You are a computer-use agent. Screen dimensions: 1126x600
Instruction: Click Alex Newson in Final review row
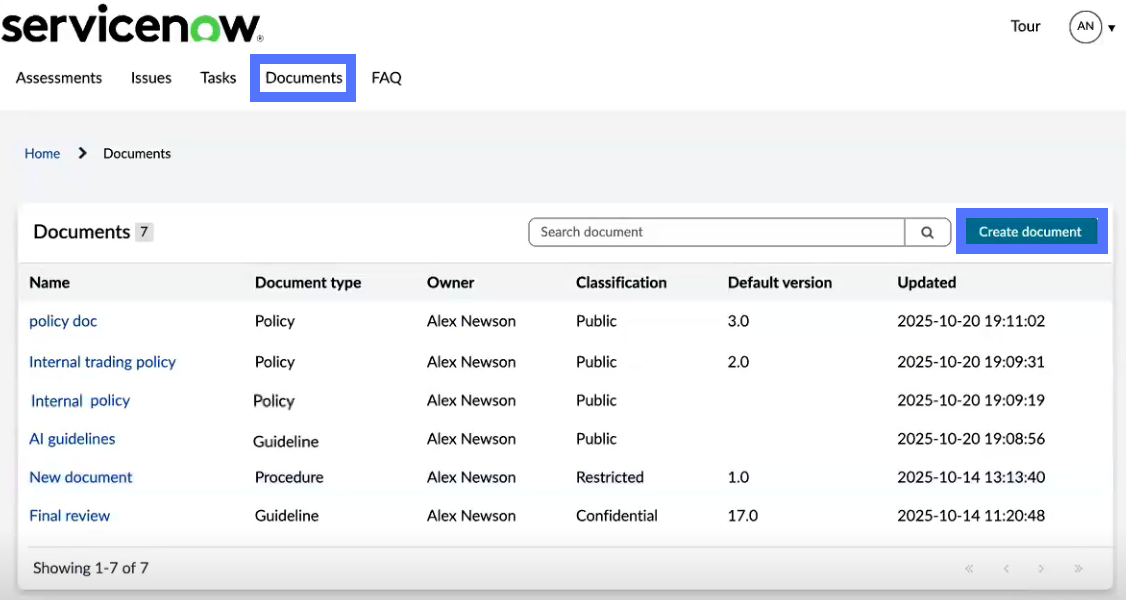click(x=471, y=515)
